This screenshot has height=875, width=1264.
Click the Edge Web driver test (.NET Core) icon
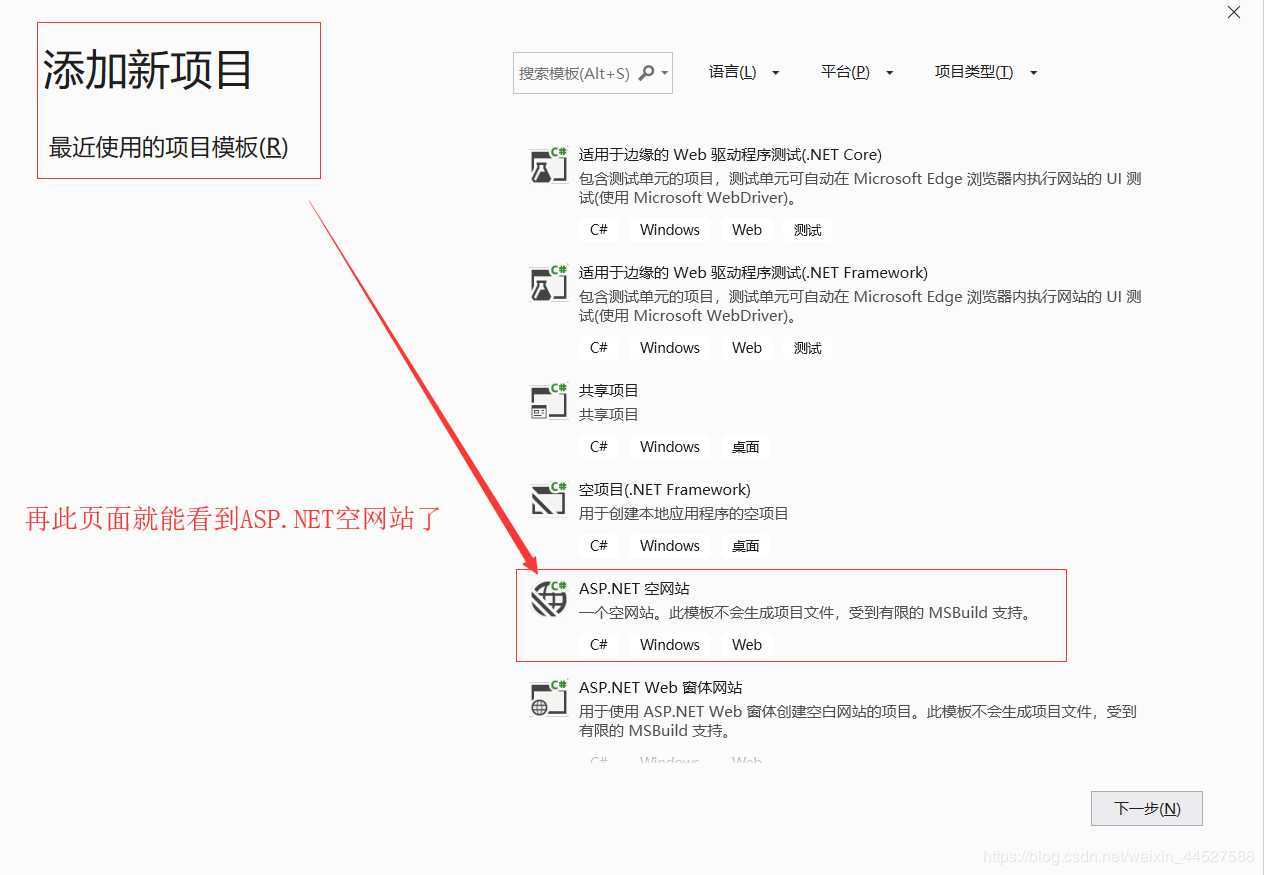549,165
